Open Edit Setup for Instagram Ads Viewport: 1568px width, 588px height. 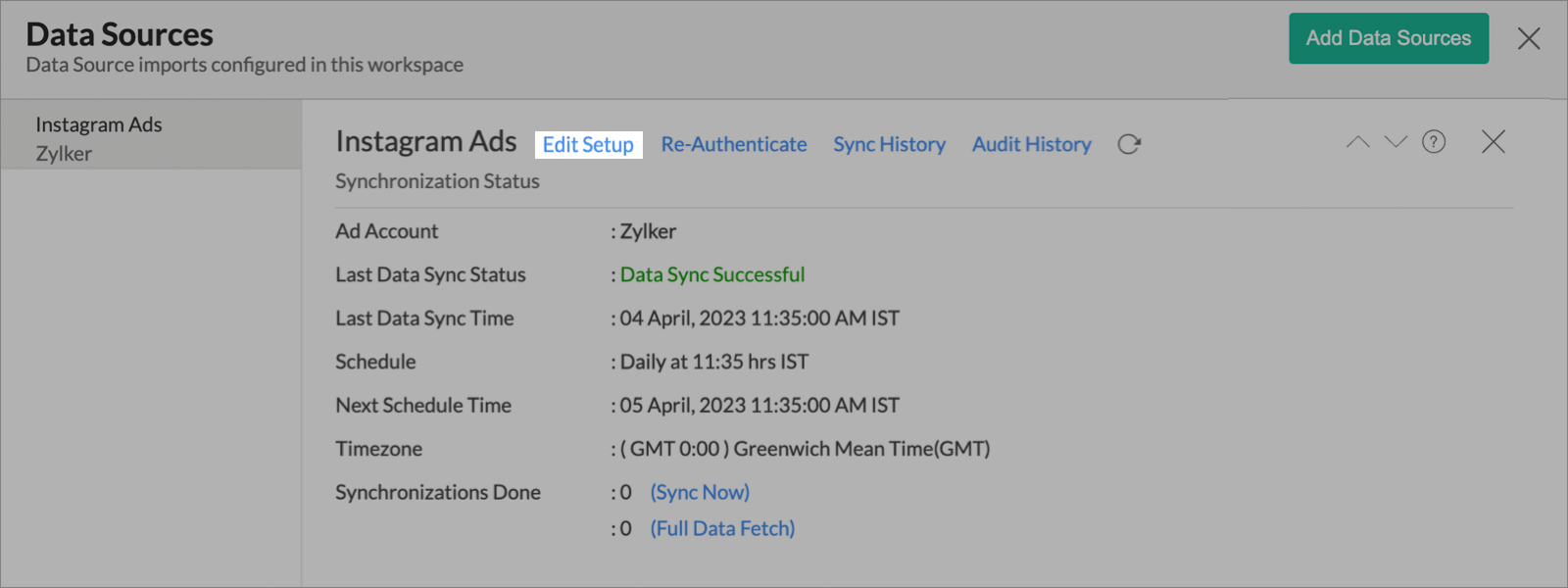tap(588, 145)
